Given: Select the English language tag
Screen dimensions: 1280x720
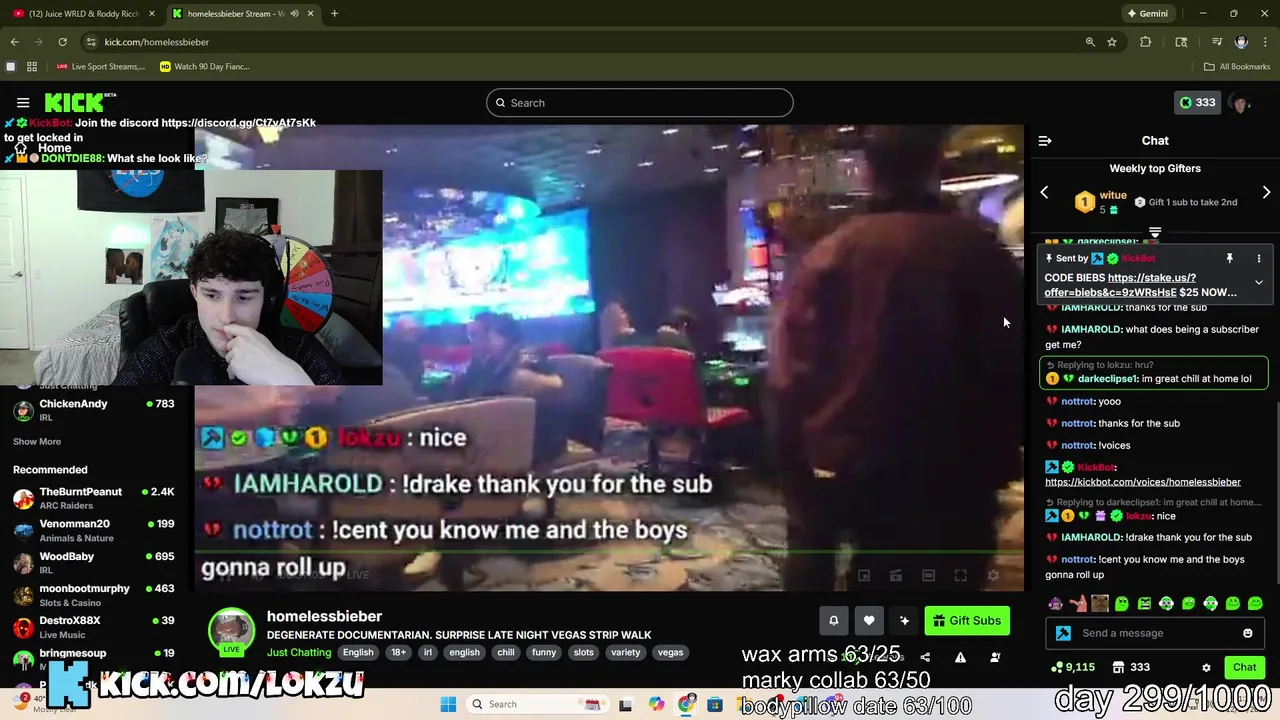Looking at the screenshot, I should coord(358,652).
